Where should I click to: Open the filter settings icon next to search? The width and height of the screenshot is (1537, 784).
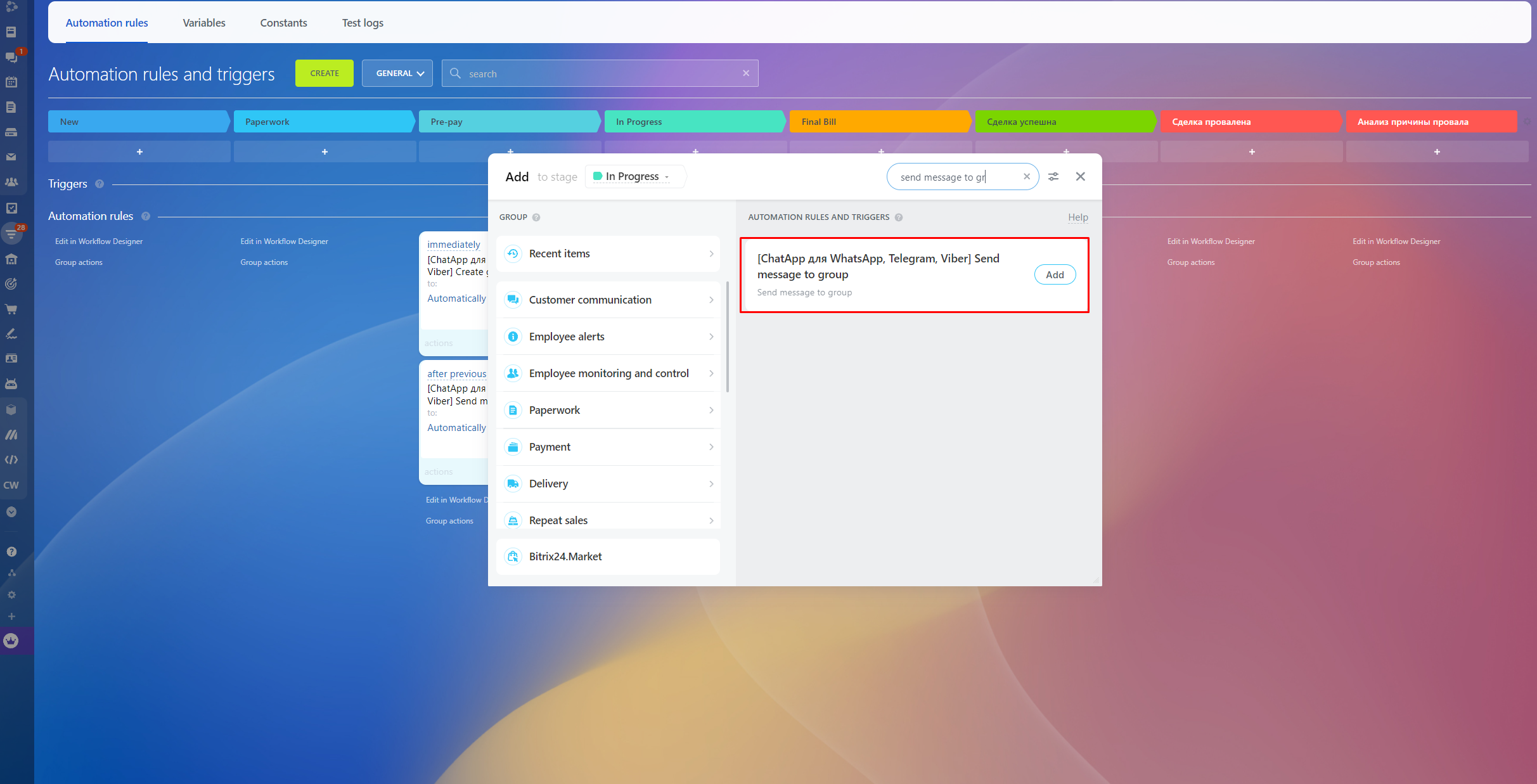tap(1053, 177)
